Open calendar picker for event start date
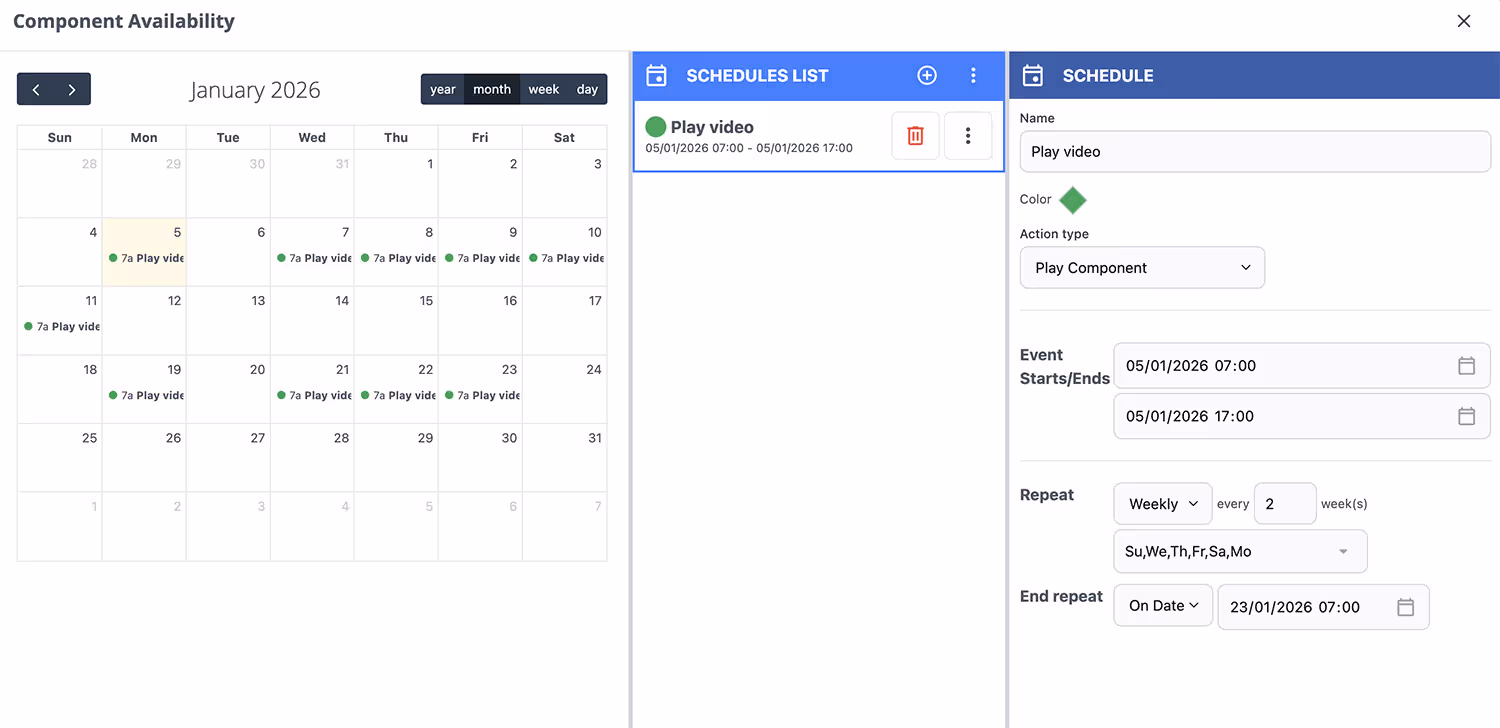Screen dimensions: 1500x728 coord(1466,366)
